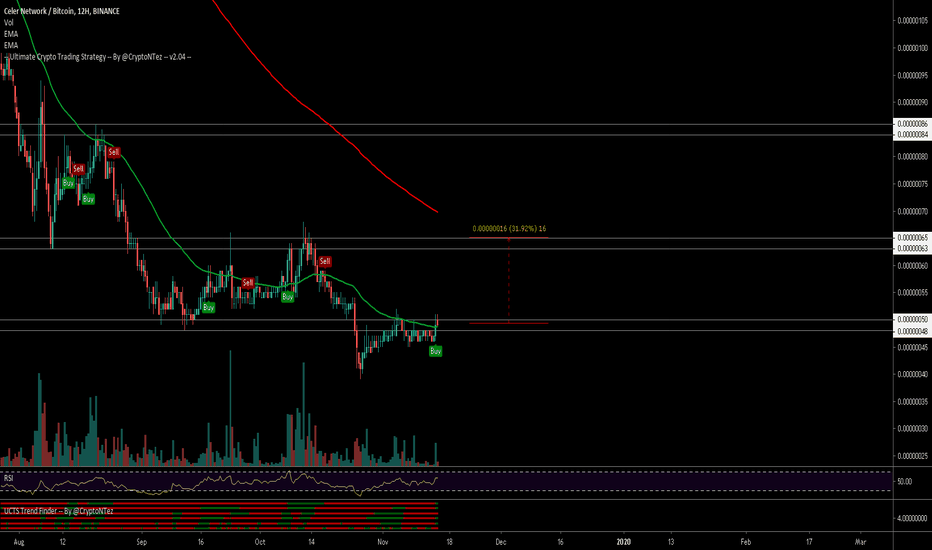Click the 0.00000070 price axis label
The image size is (932, 550).
click(x=912, y=211)
